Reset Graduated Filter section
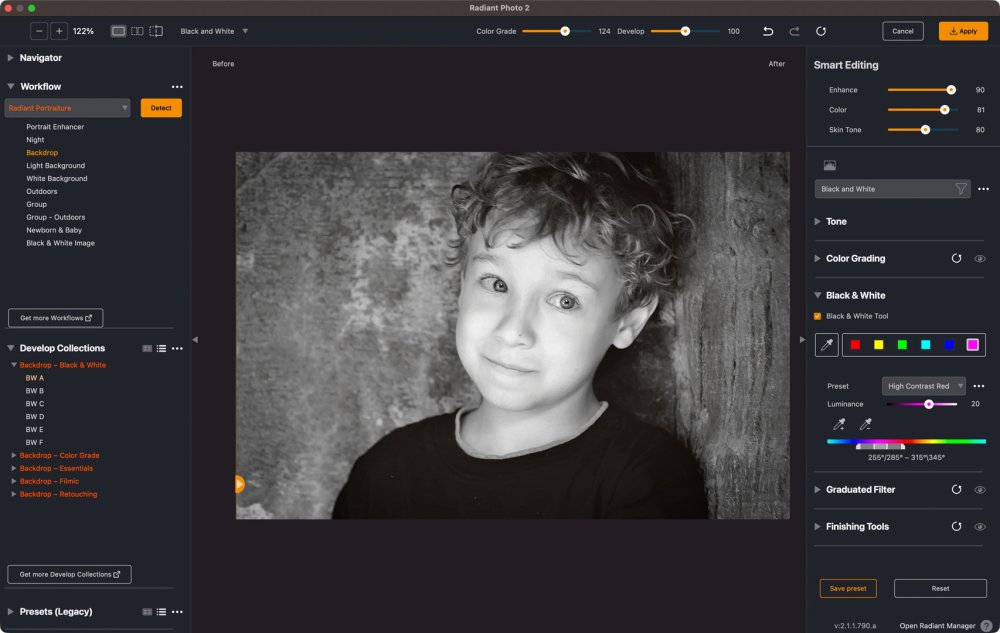 [956, 490]
